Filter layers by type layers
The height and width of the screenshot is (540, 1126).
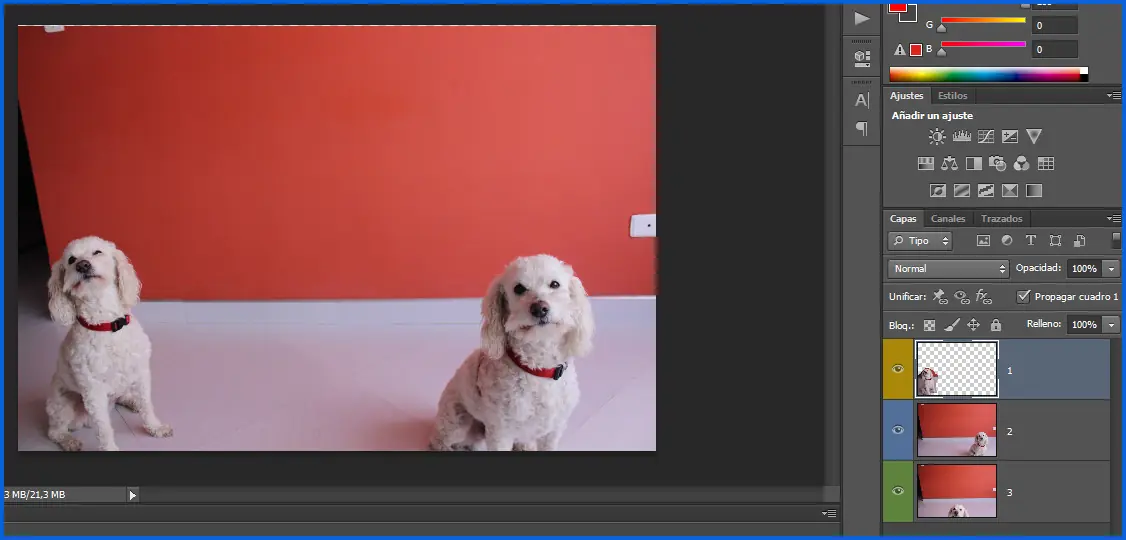tap(1030, 241)
